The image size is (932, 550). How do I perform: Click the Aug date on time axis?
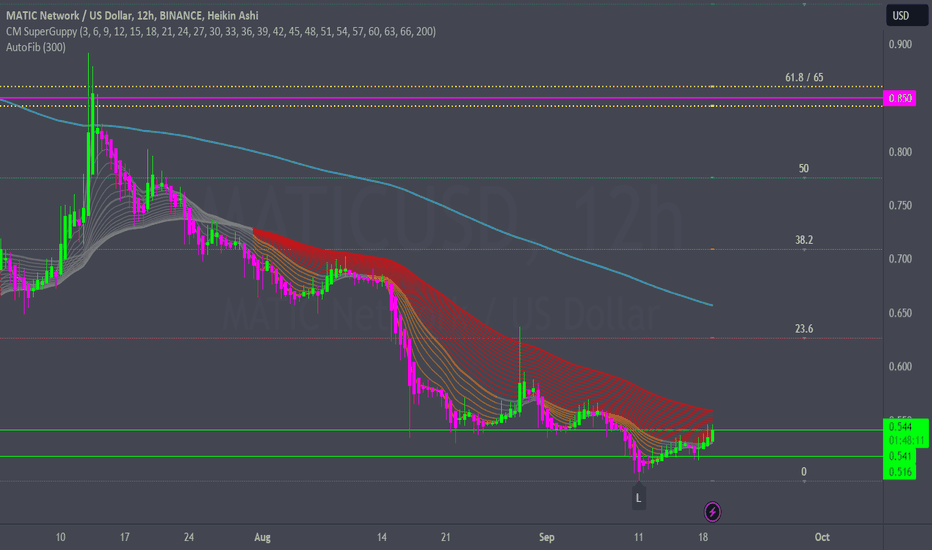pos(262,537)
